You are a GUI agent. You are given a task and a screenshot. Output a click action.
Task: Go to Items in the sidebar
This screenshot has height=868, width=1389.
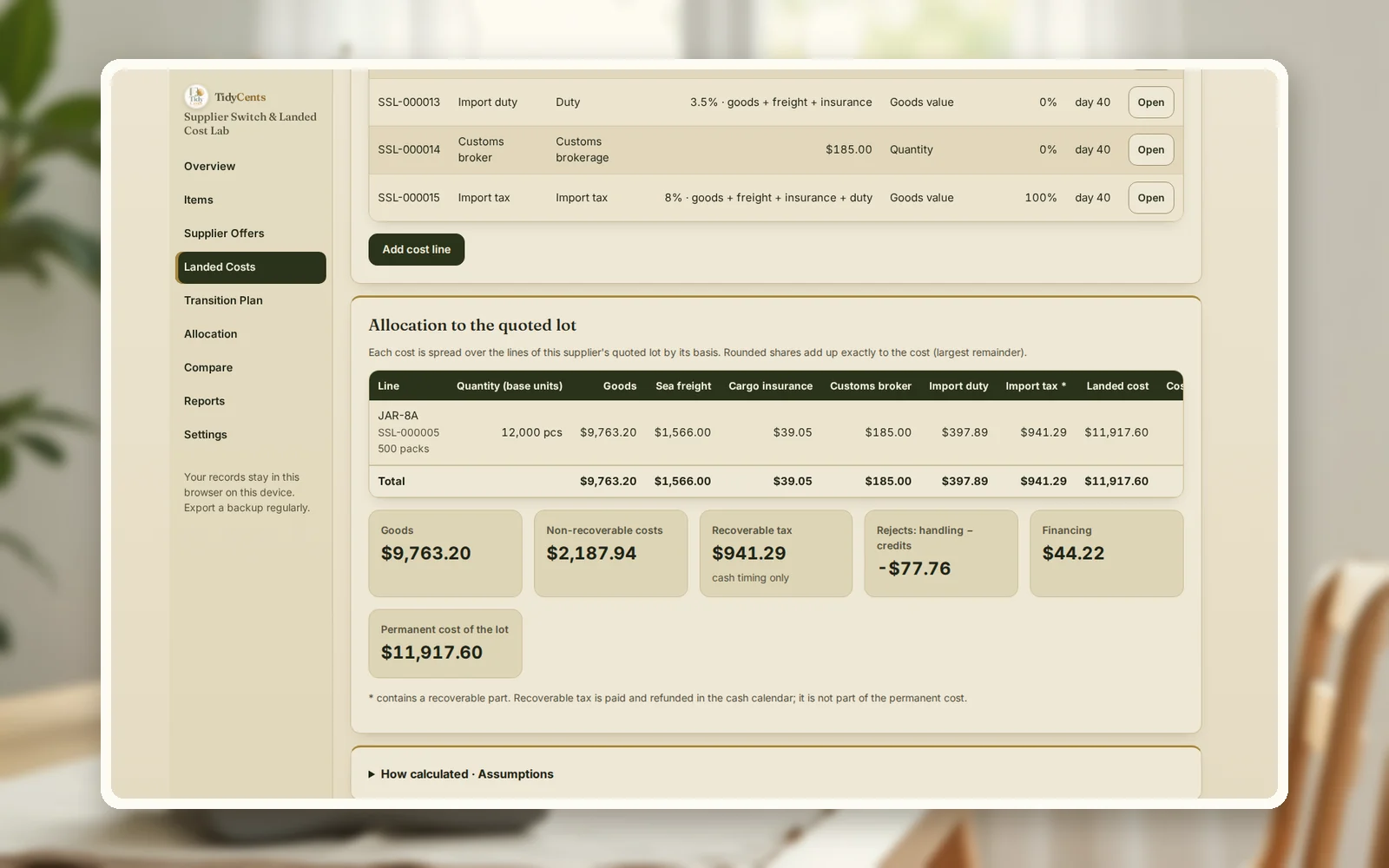click(x=250, y=200)
